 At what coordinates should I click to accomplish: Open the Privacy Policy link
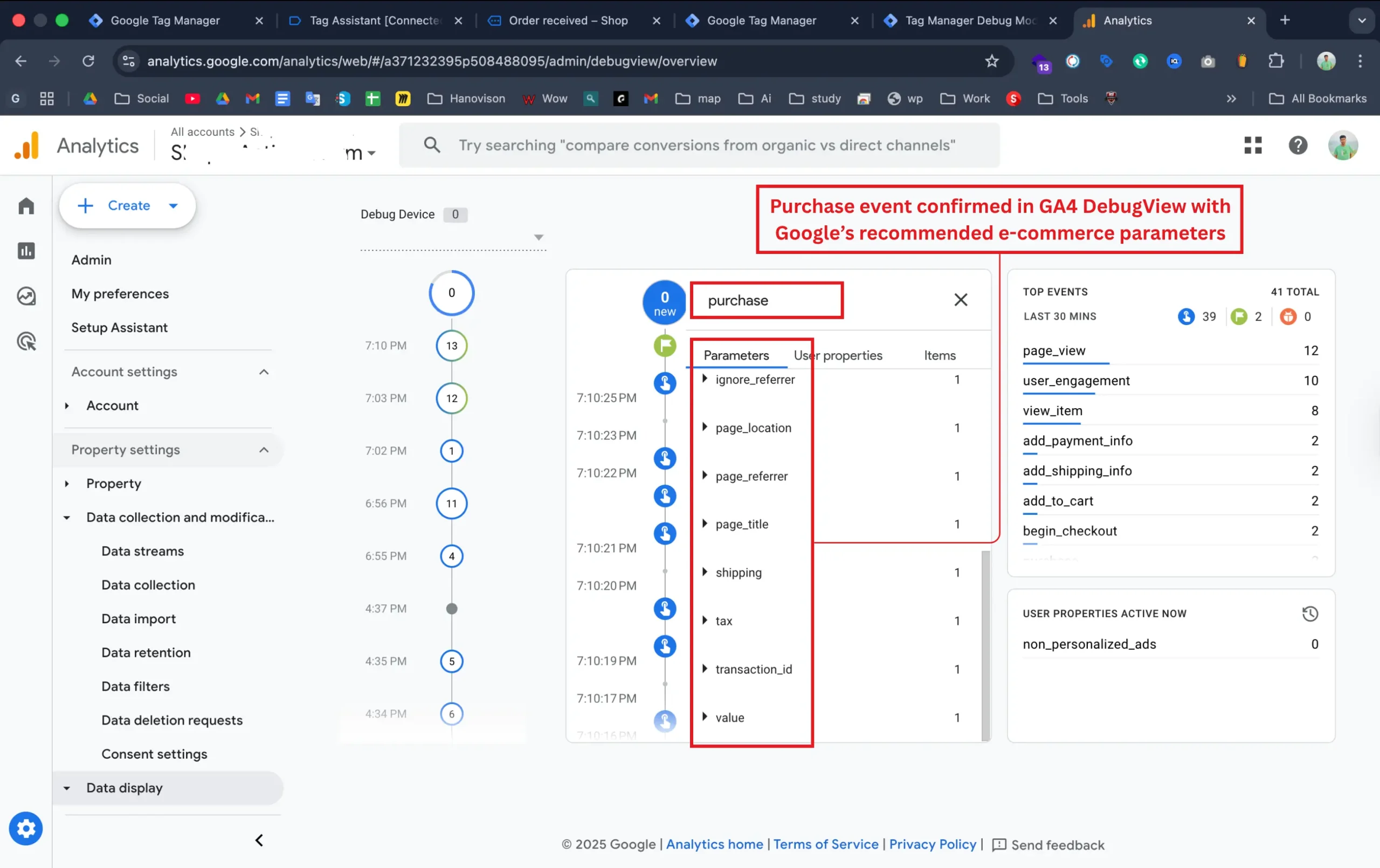click(x=932, y=844)
